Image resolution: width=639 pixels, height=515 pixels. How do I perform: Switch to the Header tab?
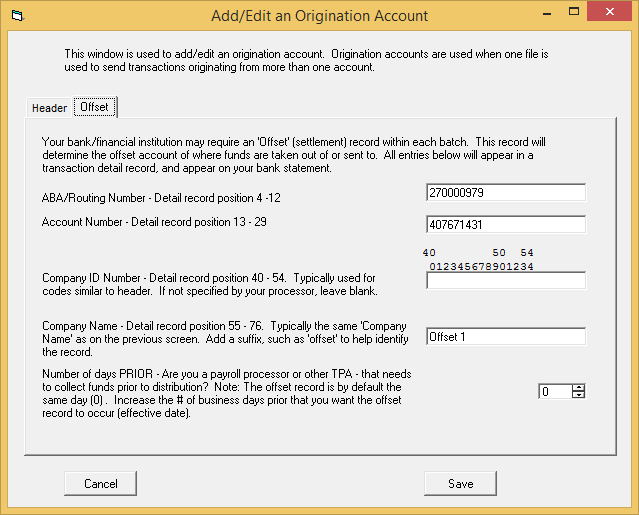[x=49, y=108]
